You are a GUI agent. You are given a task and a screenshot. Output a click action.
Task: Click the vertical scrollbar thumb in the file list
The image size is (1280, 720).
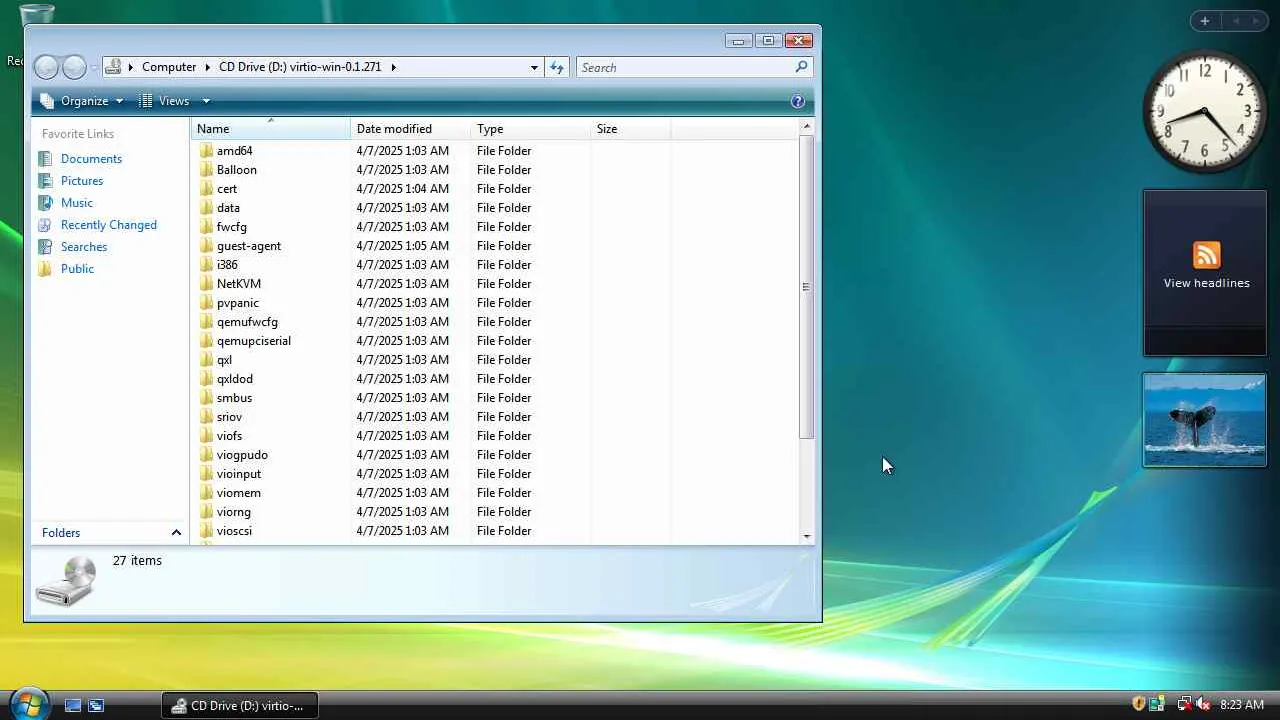click(x=806, y=287)
